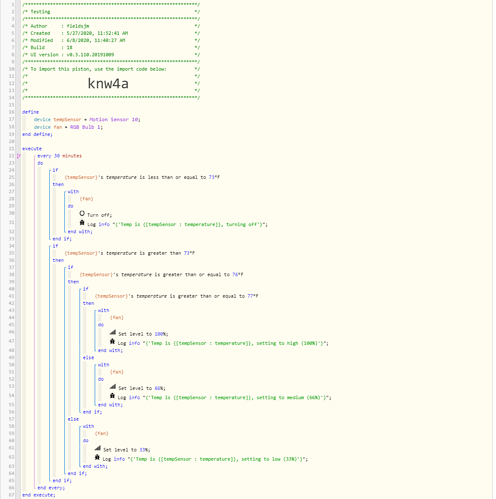Click the 'else' before the 33% level block
Viewport: 496px width, 499px height.
point(73,419)
